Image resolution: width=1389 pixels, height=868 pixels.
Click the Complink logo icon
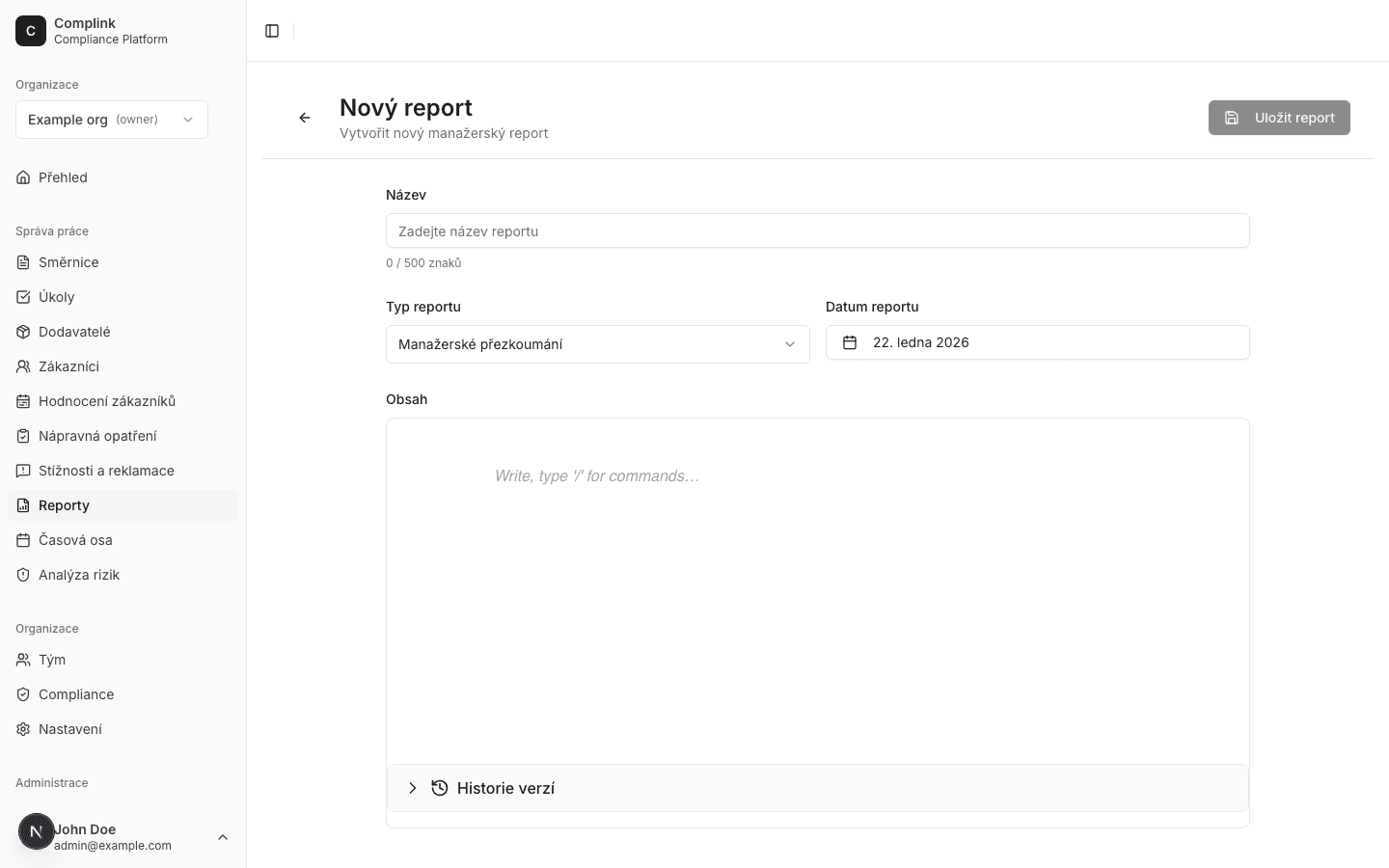pos(31,31)
